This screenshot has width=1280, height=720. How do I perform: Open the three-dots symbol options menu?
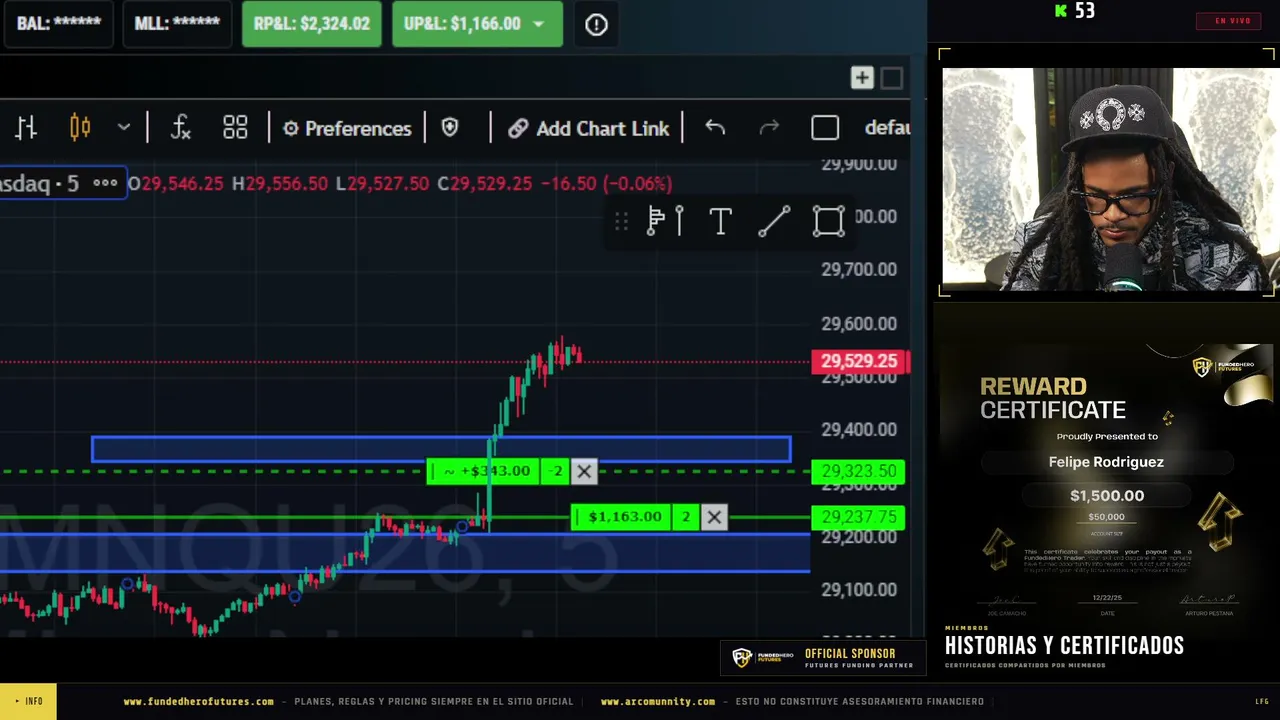(105, 183)
